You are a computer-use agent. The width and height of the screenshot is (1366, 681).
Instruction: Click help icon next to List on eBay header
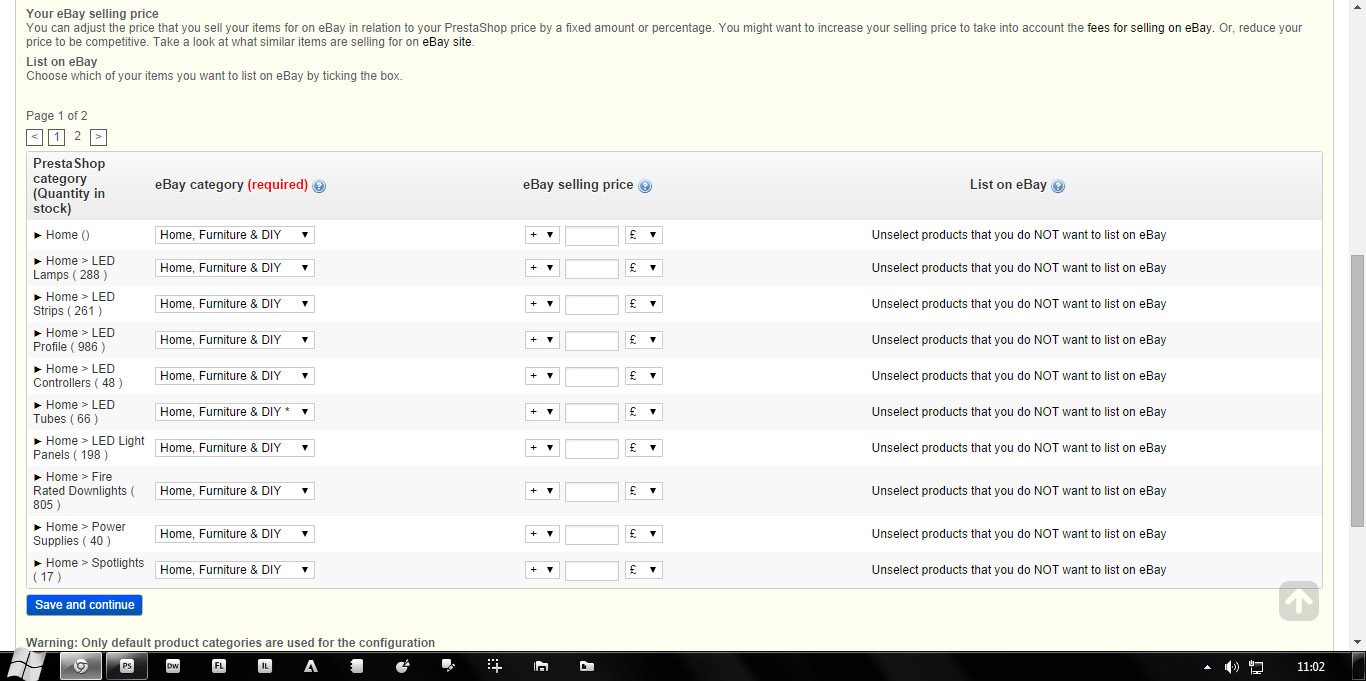coord(1058,186)
